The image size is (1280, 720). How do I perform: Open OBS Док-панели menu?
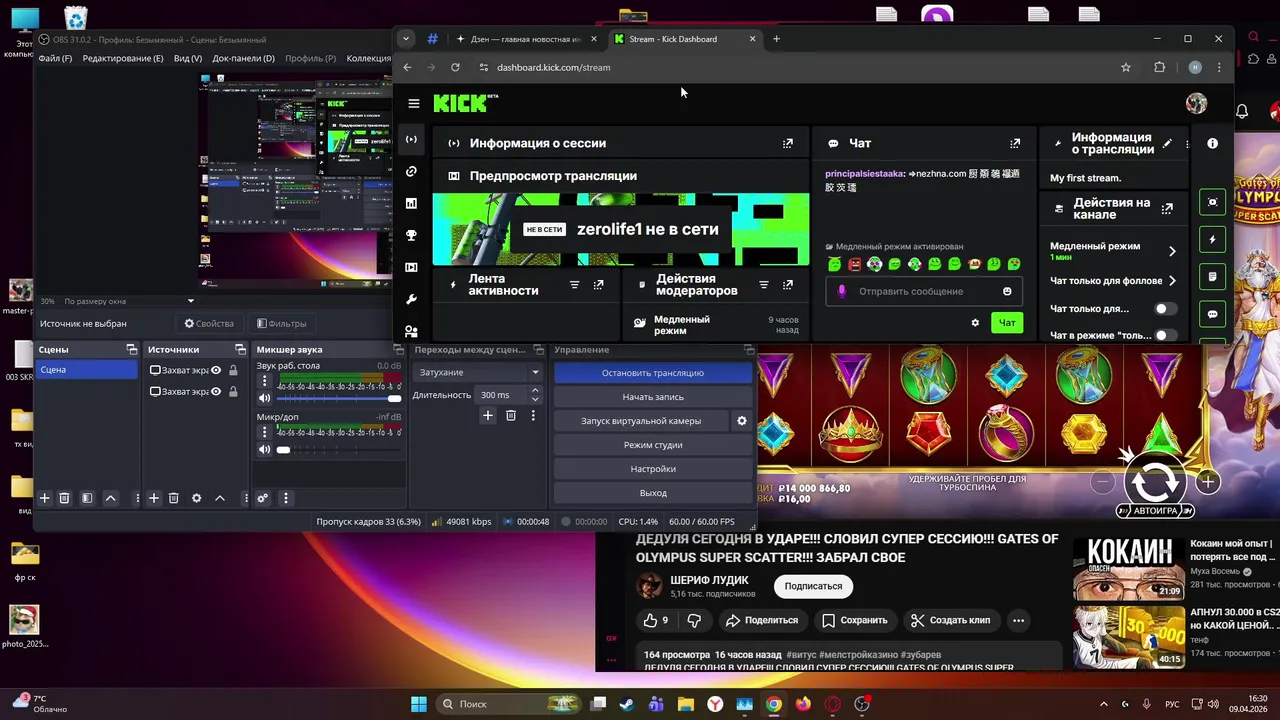243,58
